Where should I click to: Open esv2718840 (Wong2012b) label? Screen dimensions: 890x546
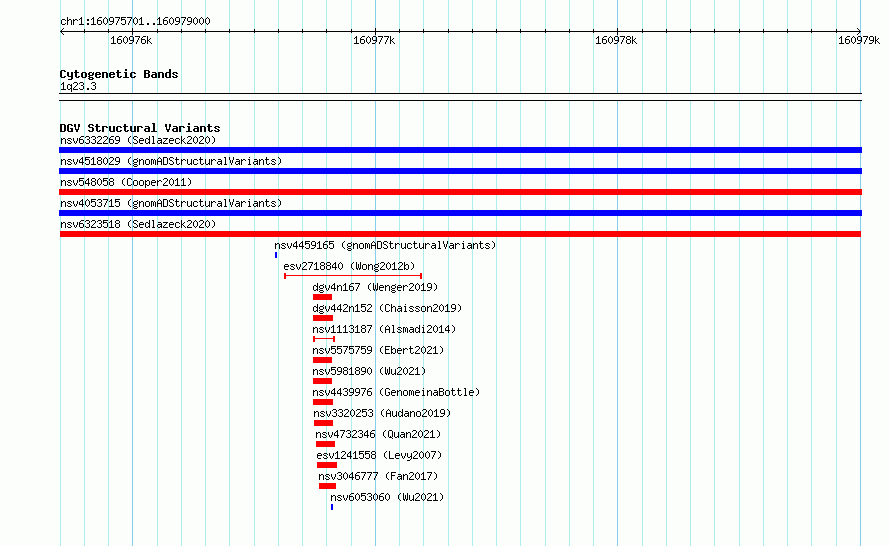349,266
